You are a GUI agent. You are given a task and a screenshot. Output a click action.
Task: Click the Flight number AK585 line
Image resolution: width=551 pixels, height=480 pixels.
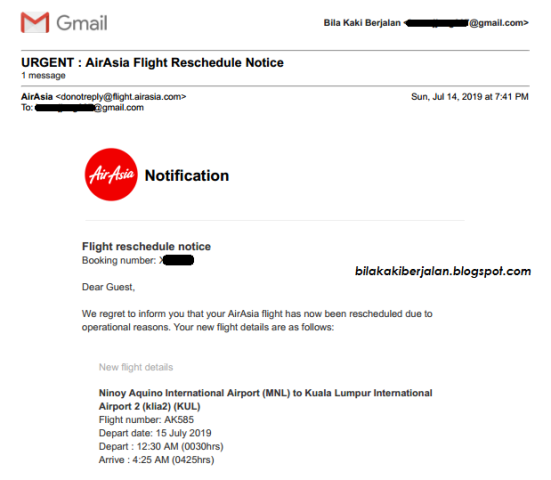[x=146, y=420]
